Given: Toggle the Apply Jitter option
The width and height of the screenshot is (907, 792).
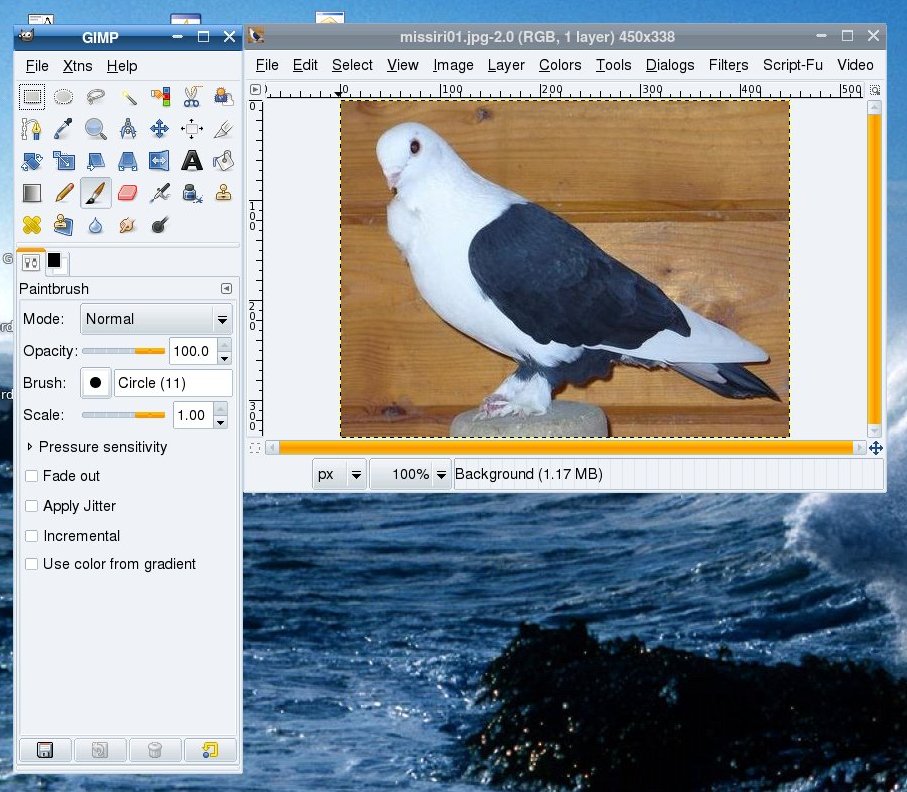Looking at the screenshot, I should pyautogui.click(x=32, y=506).
